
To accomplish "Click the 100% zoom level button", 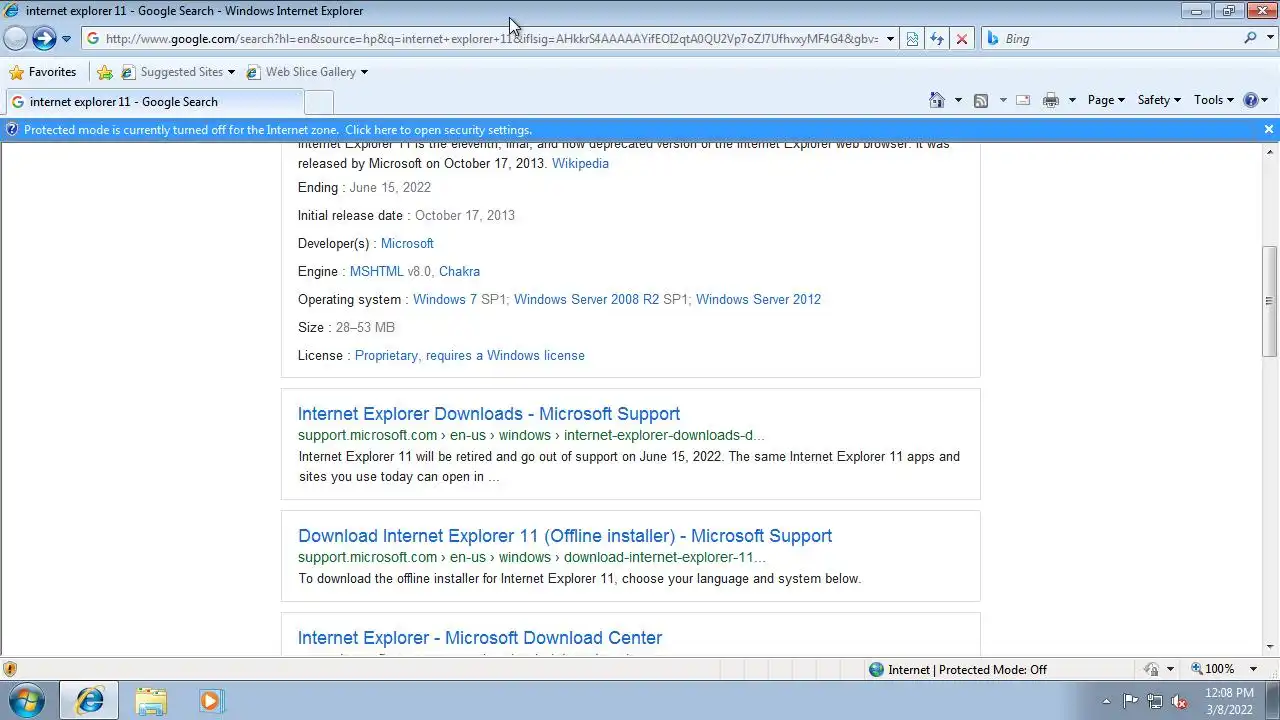I will [x=1212, y=669].
